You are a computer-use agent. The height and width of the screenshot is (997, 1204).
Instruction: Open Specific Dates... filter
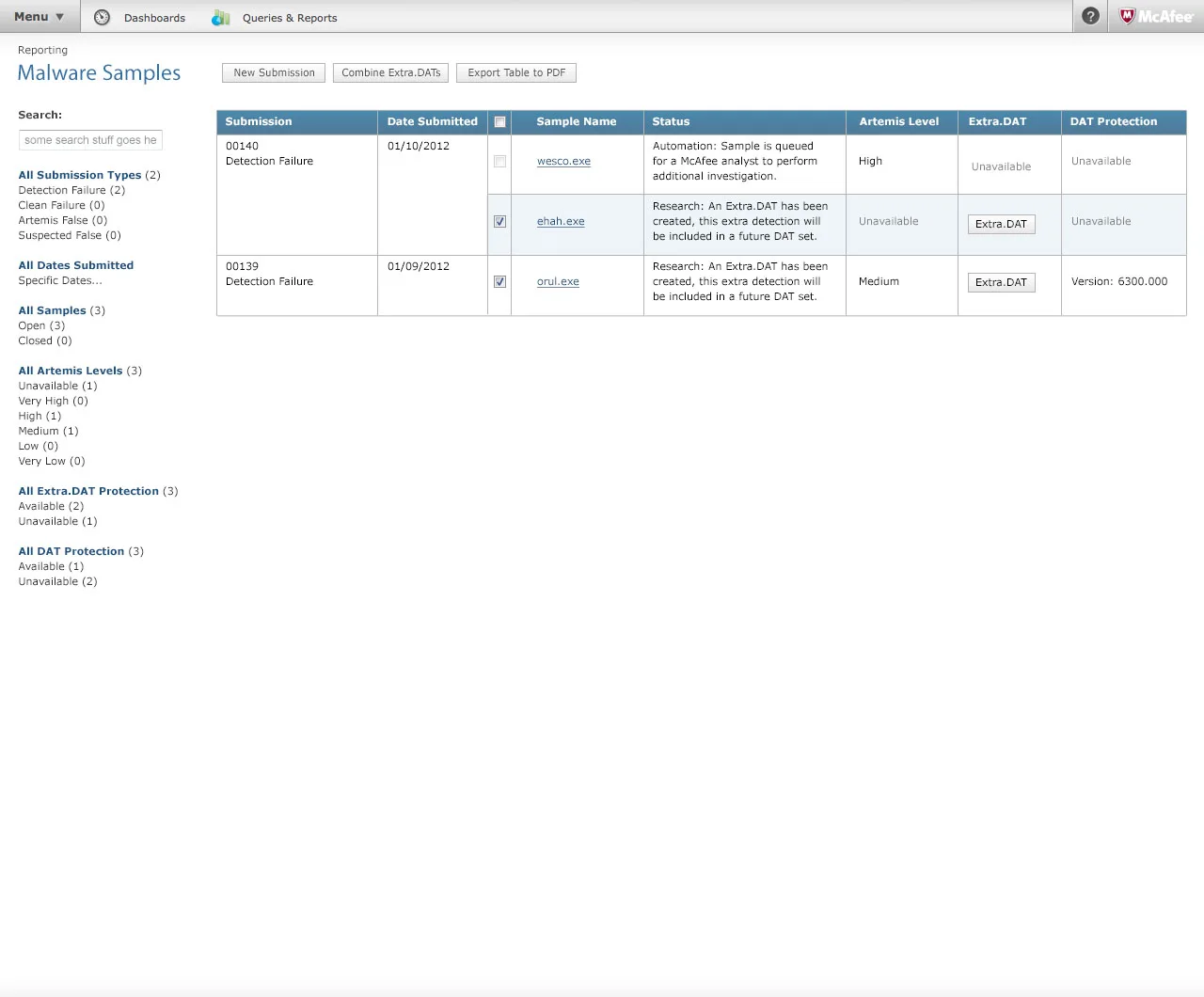pyautogui.click(x=60, y=280)
